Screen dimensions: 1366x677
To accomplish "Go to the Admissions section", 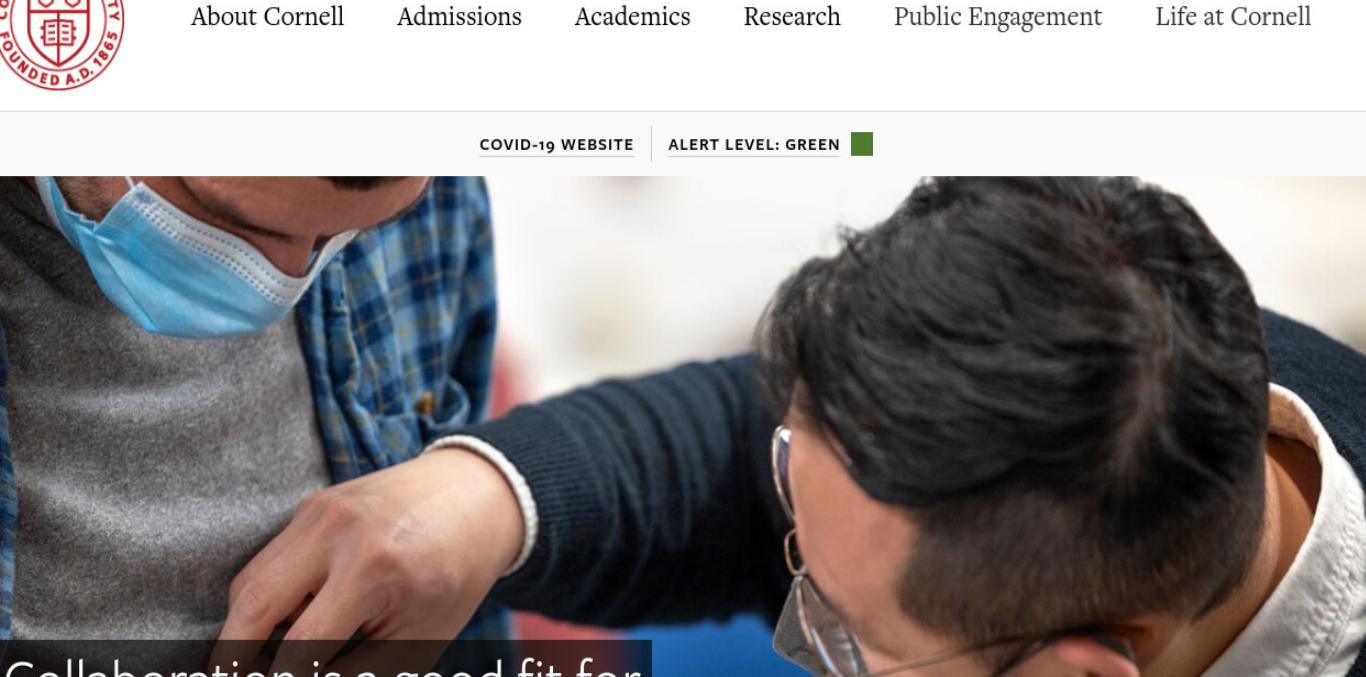I will tap(459, 16).
